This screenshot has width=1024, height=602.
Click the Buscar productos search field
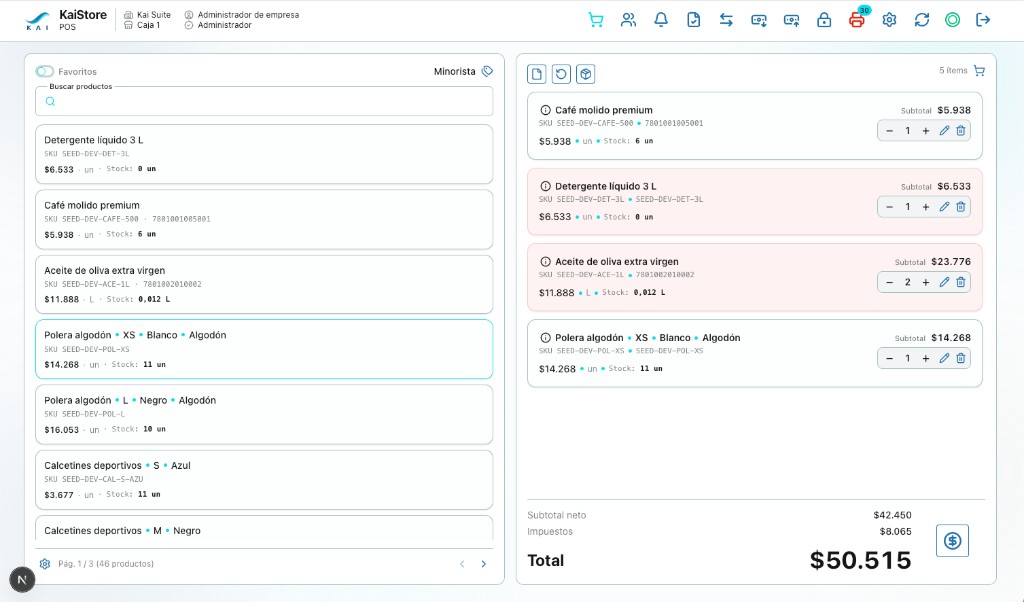(x=264, y=101)
